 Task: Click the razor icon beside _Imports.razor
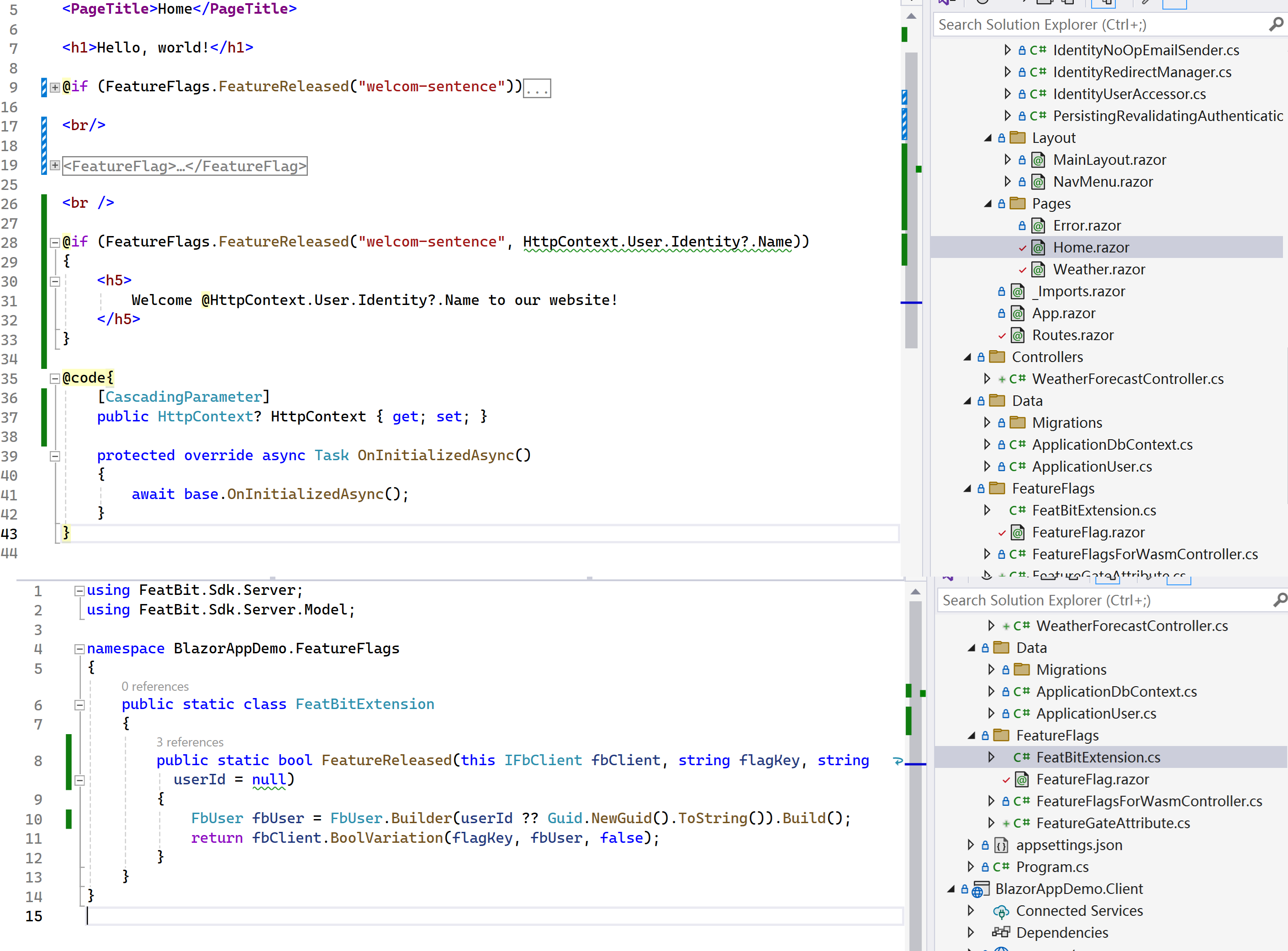(x=1018, y=291)
